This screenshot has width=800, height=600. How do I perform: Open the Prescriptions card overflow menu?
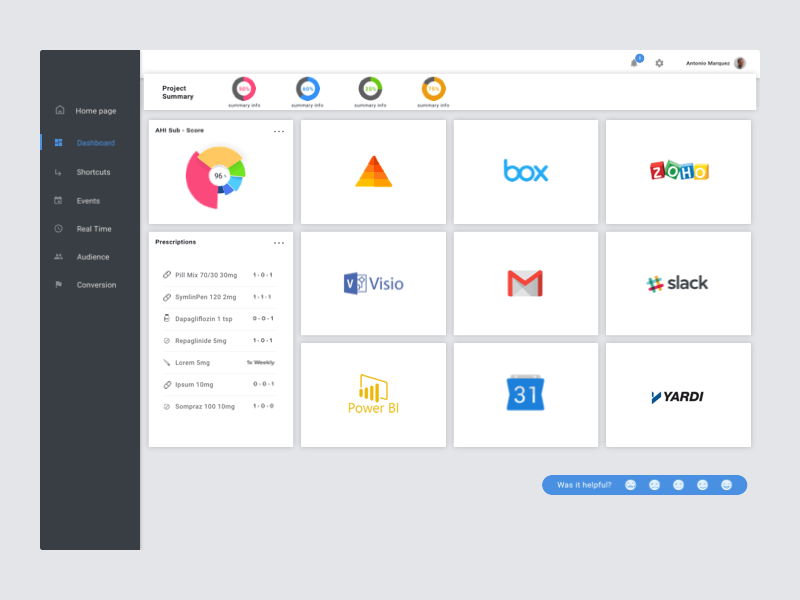(x=279, y=242)
